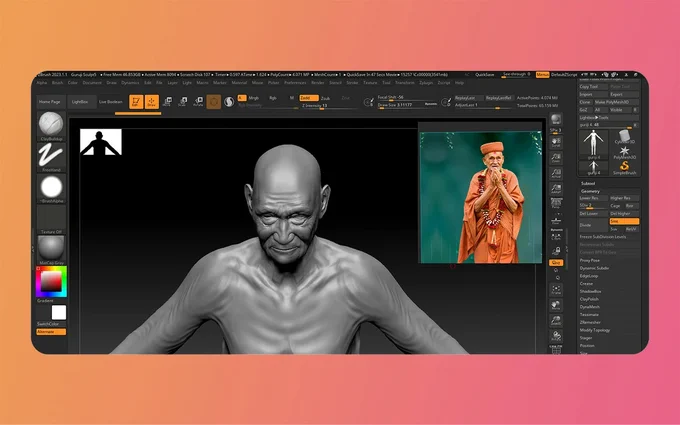Click the sculptris-style sphere icon

click(x=229, y=102)
